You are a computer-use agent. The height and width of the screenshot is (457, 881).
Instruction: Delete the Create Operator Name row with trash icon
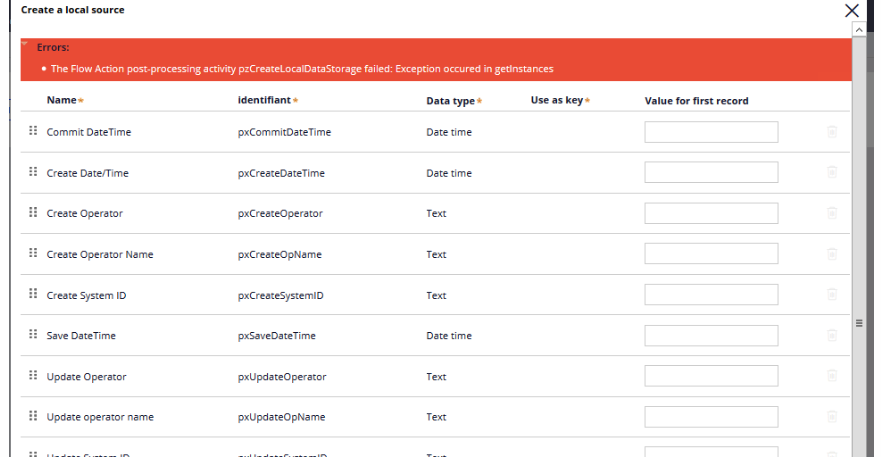(832, 254)
